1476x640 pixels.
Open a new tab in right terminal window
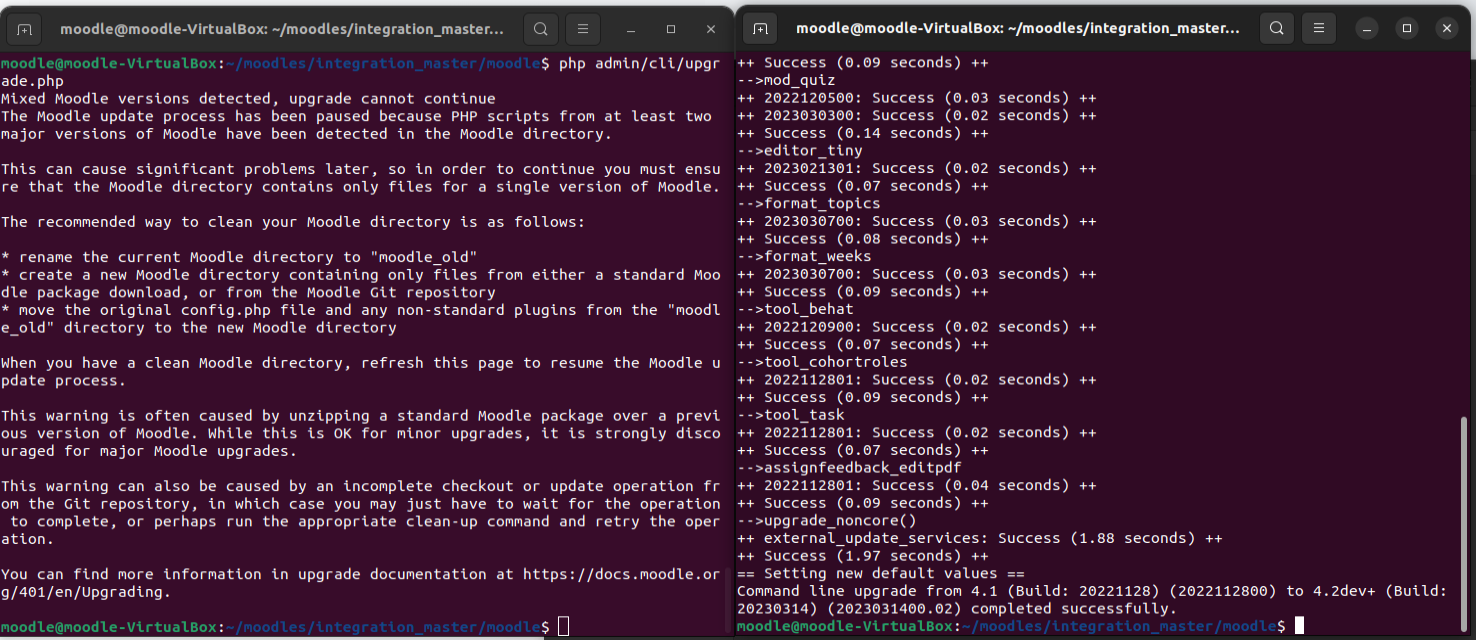pos(761,28)
